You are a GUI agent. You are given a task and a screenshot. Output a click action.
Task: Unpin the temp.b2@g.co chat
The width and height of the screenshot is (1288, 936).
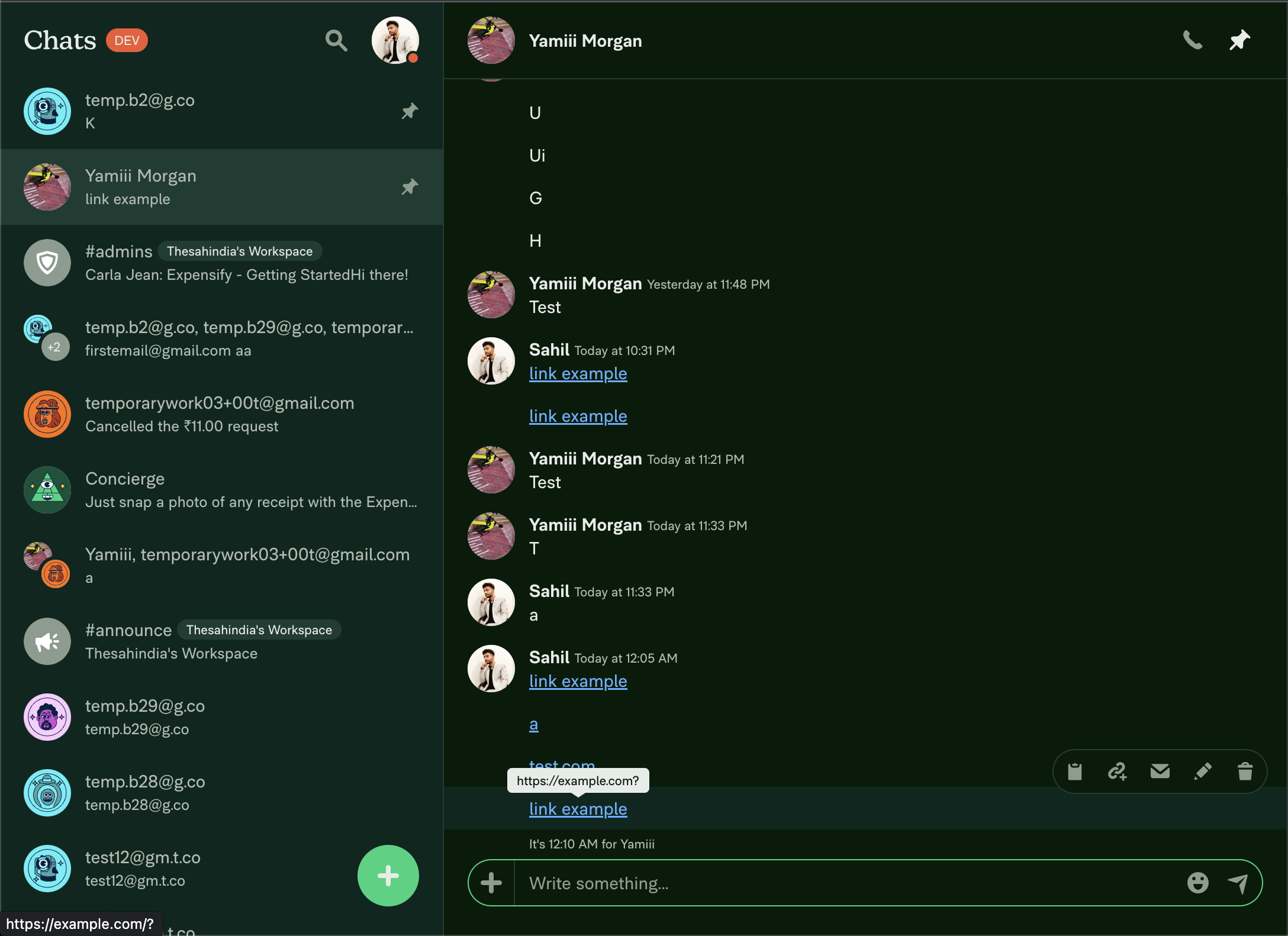coord(410,111)
